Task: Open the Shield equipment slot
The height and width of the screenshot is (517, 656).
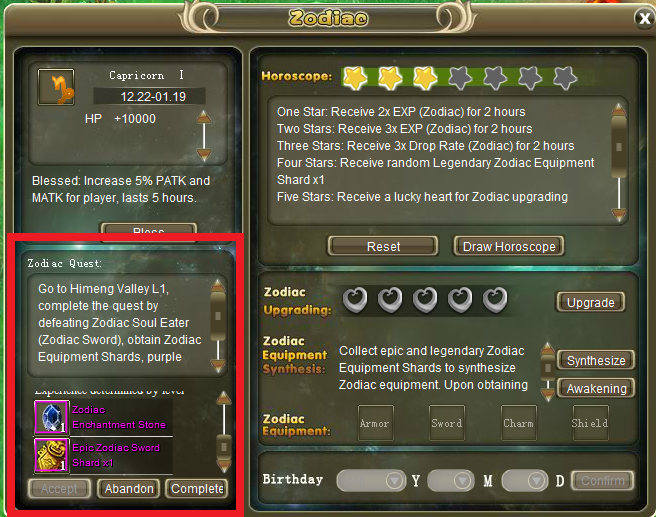Action: (590, 422)
